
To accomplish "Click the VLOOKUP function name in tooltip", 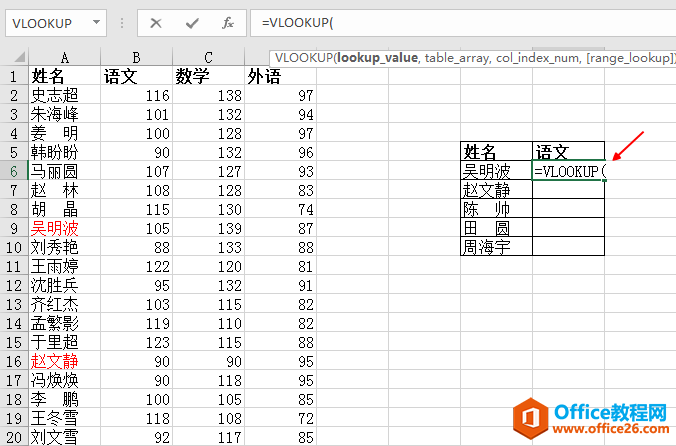I will 304,58.
